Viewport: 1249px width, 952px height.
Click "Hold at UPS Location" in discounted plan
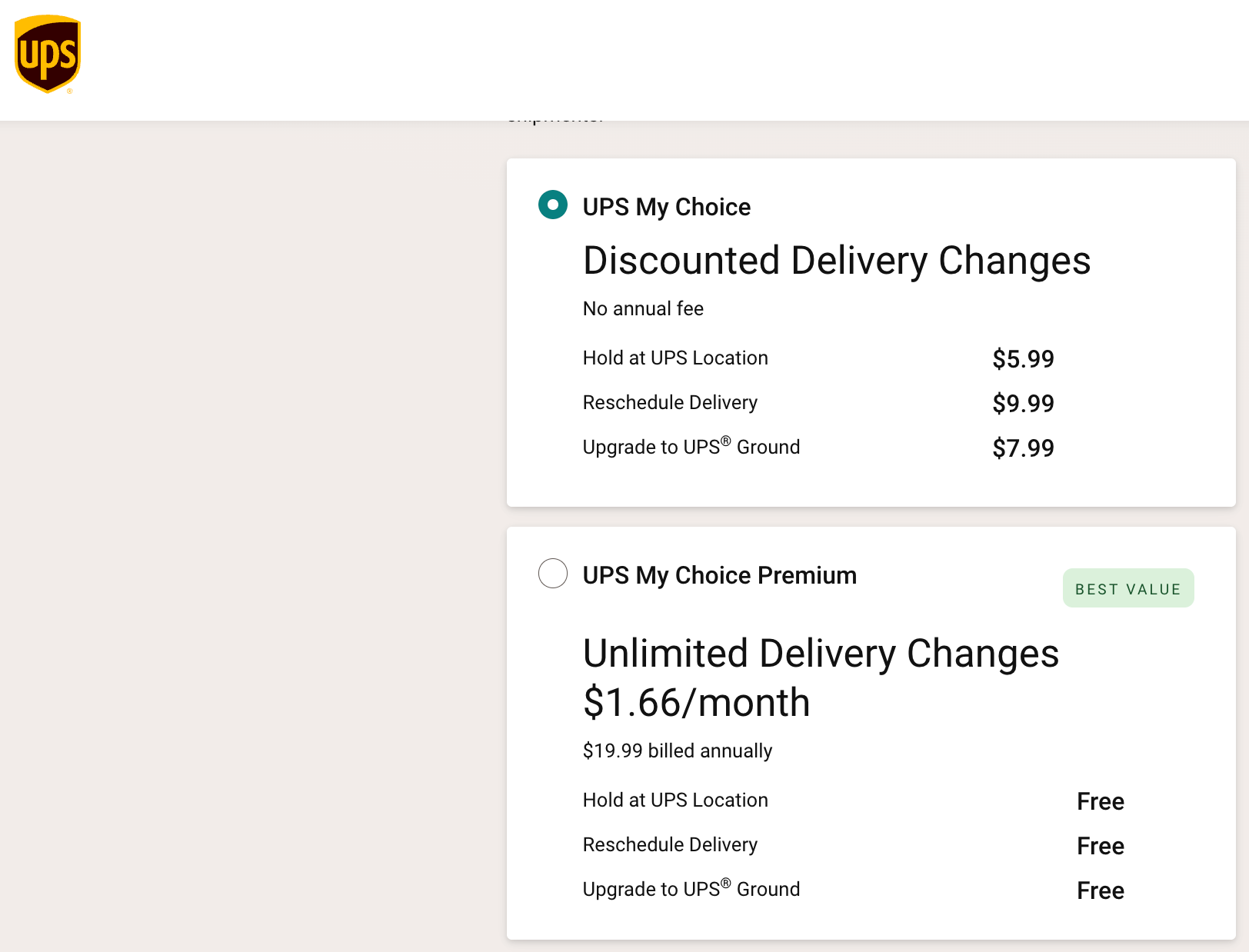point(675,358)
